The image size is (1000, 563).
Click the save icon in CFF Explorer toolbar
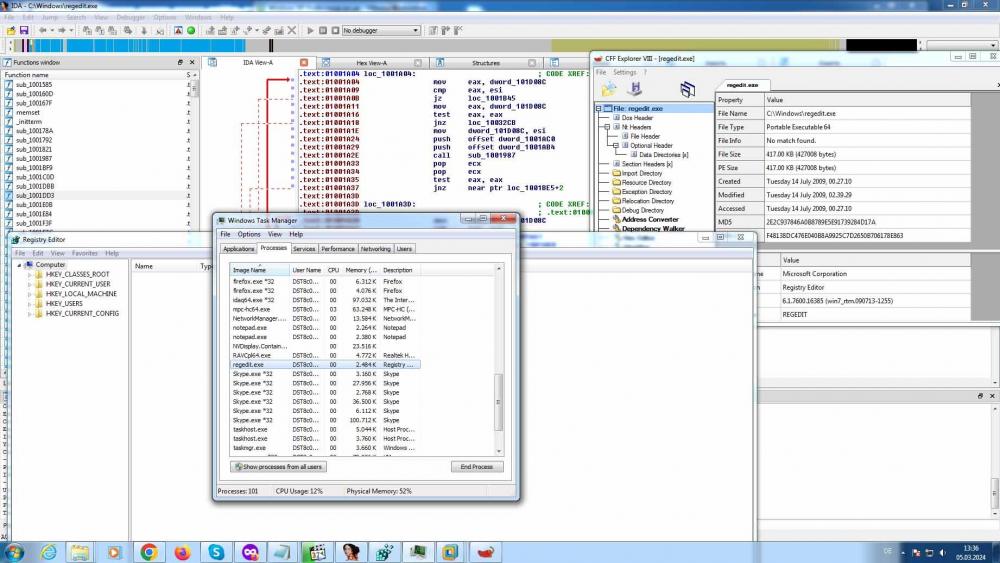[x=633, y=89]
